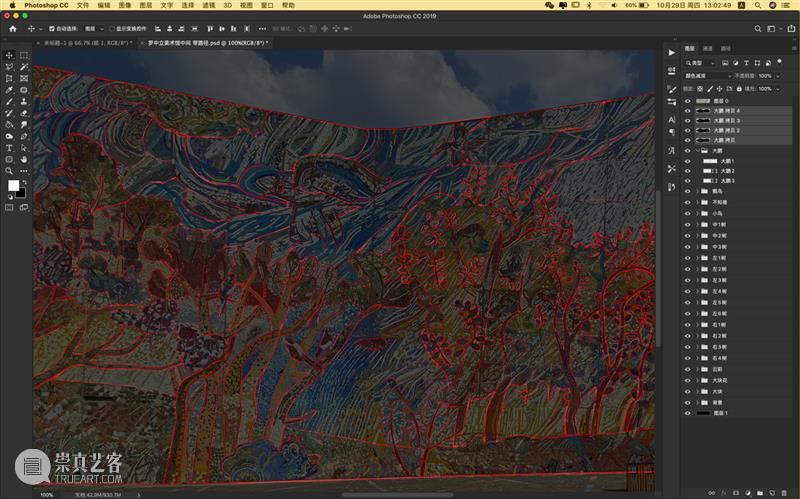Toggle visibility of 左1树 group
This screenshot has width=800, height=499.
[687, 258]
